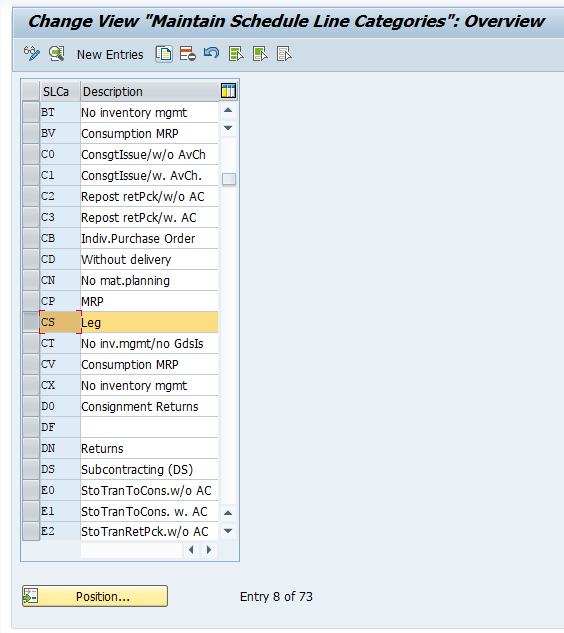Click the 'Consignment Returns' description
The width and height of the screenshot is (564, 633).
(149, 406)
